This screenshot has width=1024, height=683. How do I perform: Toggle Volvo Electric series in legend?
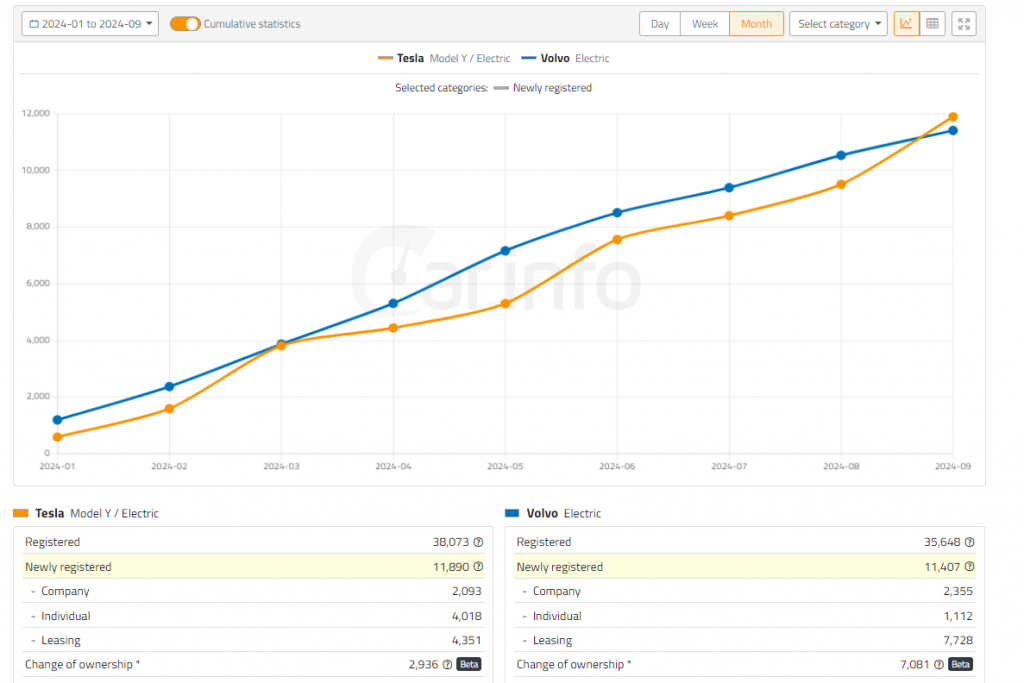tap(565, 58)
